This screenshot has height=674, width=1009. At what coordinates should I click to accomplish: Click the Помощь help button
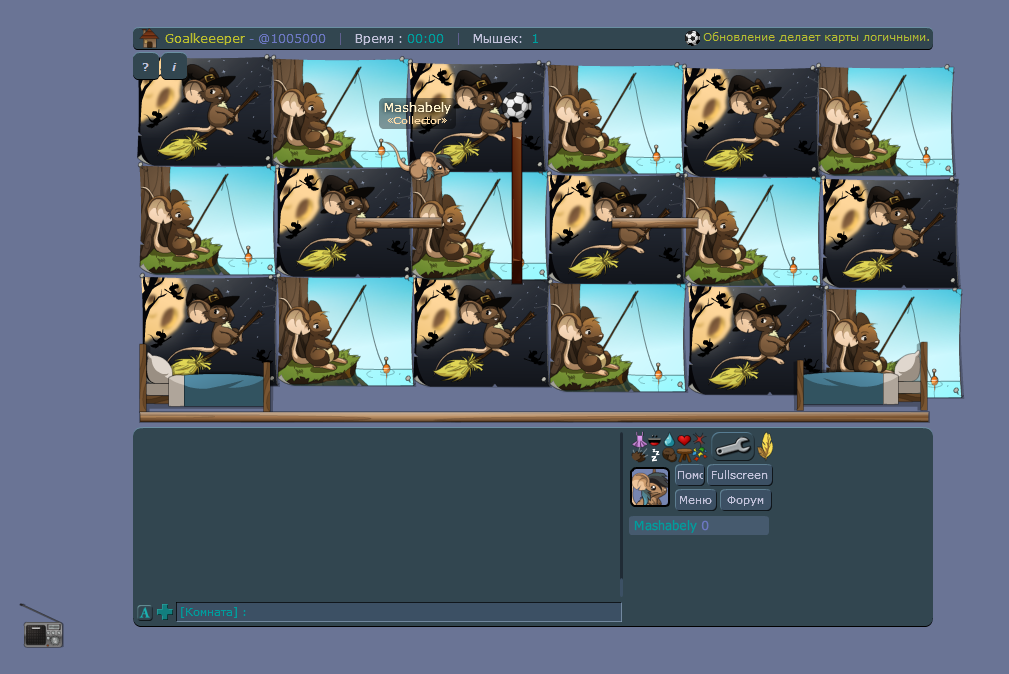[x=690, y=475]
